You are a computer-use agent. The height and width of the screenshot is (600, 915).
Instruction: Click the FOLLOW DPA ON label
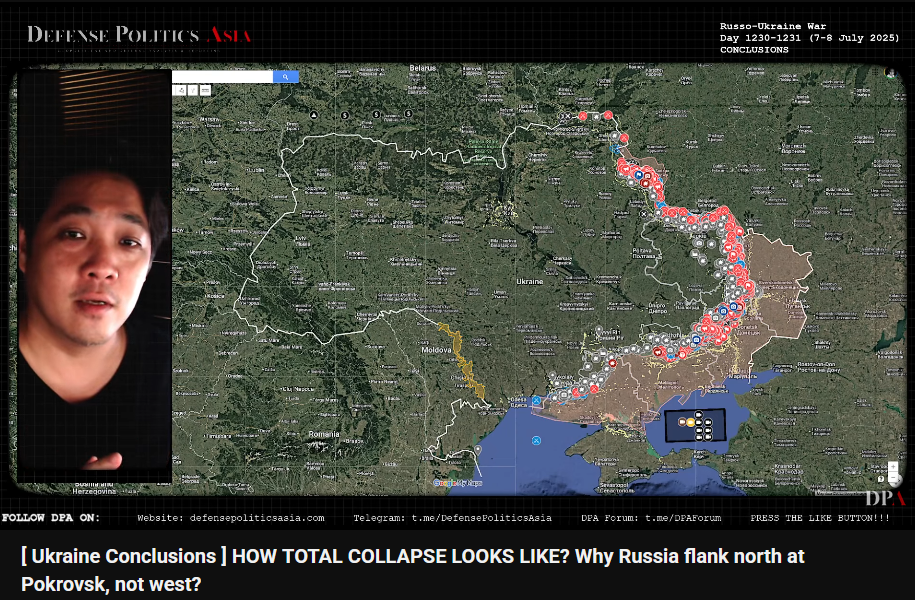[51, 518]
